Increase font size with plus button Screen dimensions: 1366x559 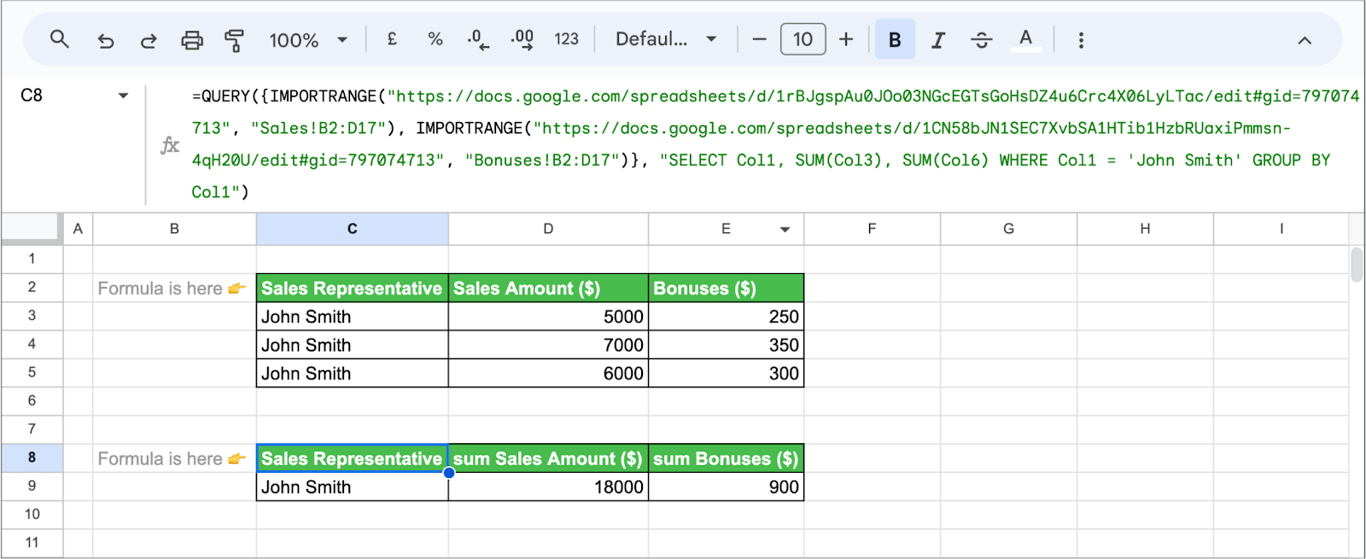point(846,40)
